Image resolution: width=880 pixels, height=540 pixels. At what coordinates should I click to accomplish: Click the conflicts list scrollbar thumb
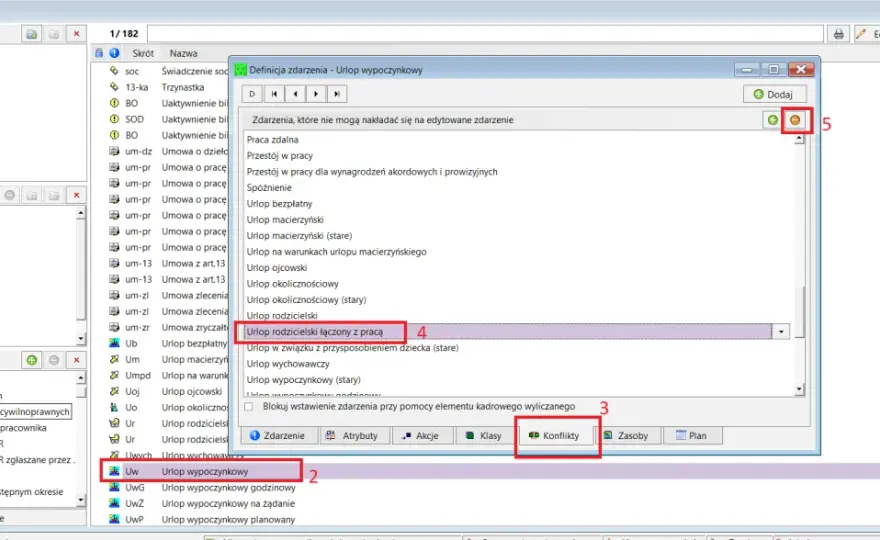tap(800, 312)
